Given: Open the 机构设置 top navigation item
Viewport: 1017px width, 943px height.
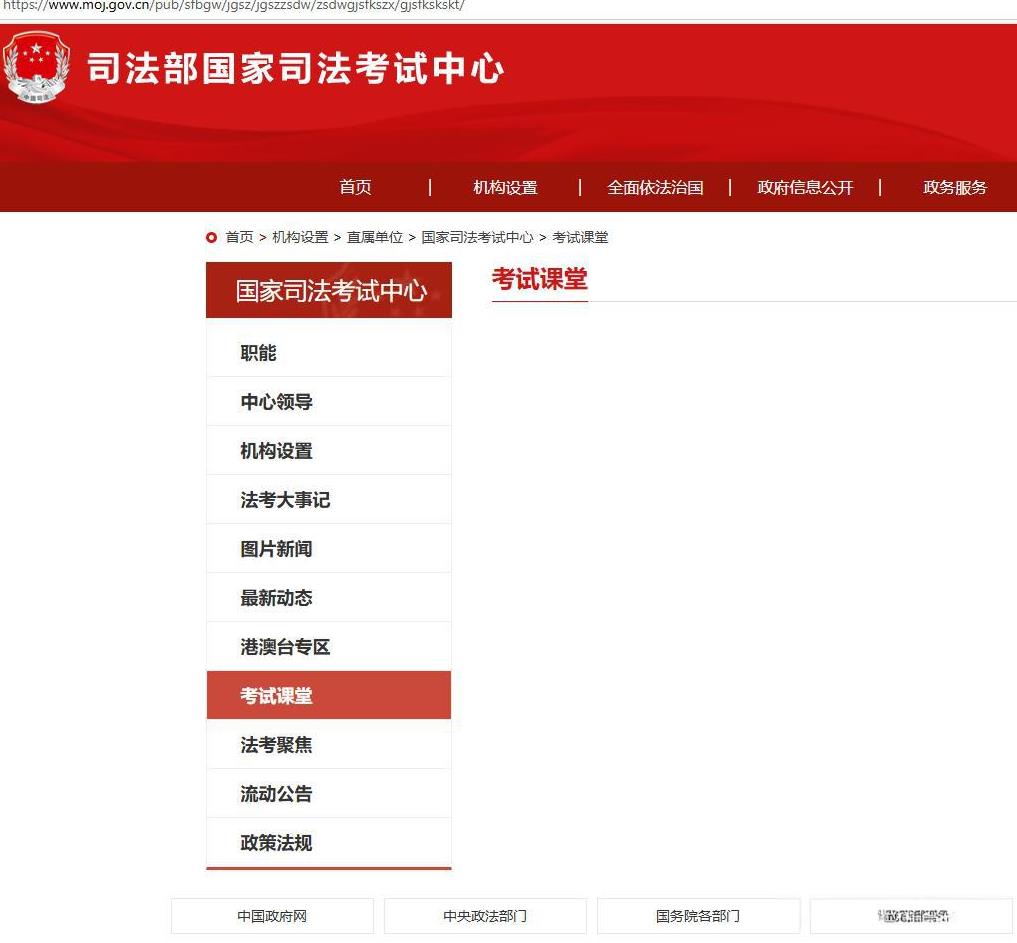Looking at the screenshot, I should (505, 187).
